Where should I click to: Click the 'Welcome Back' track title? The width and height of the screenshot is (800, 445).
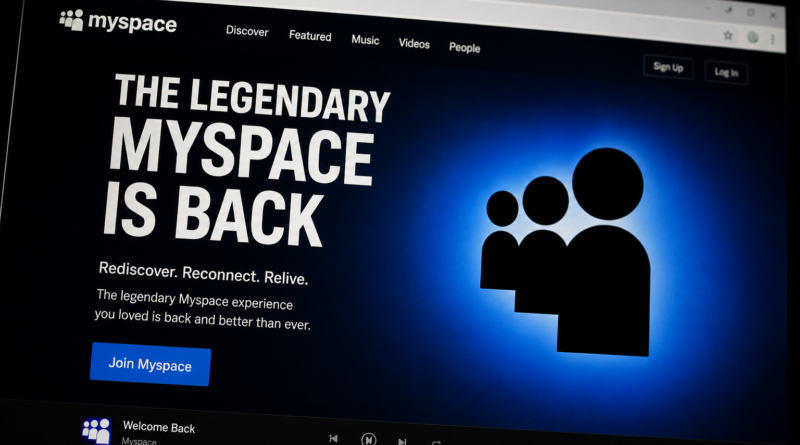pyautogui.click(x=159, y=427)
